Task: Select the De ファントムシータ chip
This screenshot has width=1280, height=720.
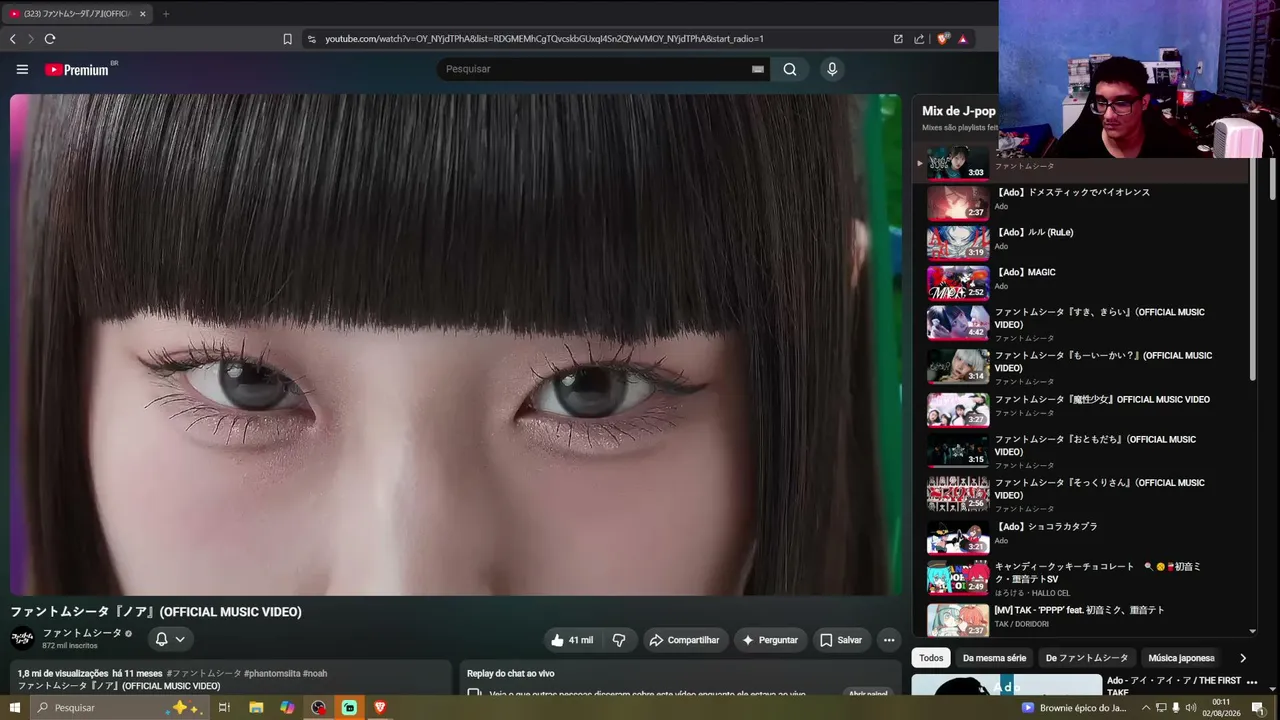Action: pyautogui.click(x=1086, y=658)
